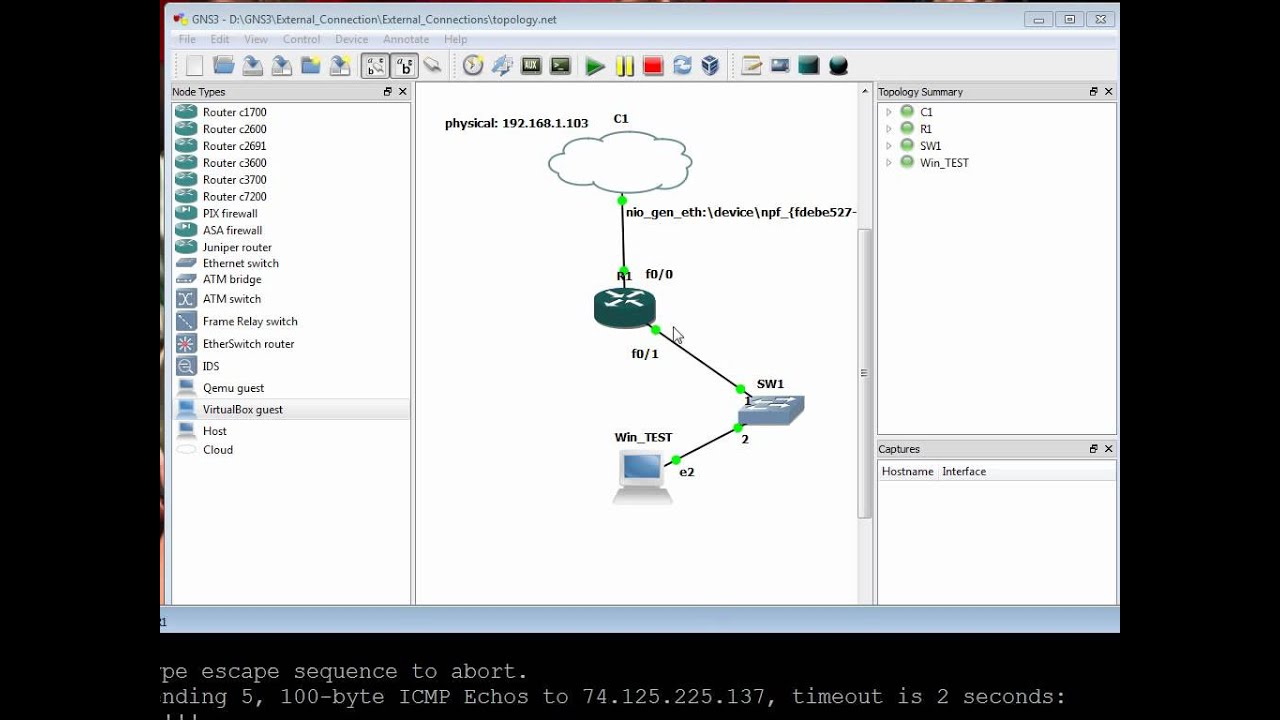Select ASA firewall node type
This screenshot has height=720, width=1280.
pos(291,230)
